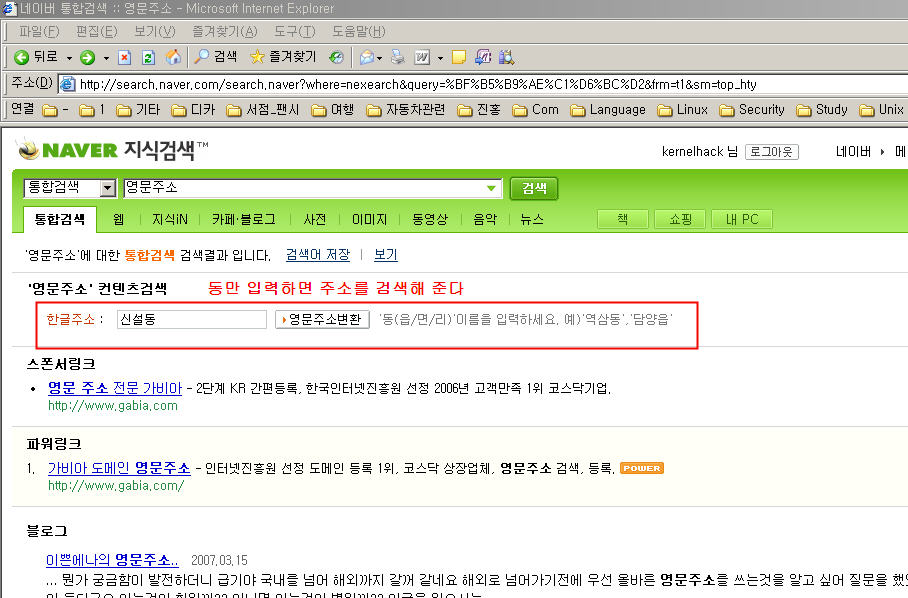This screenshot has height=598, width=908.
Task: Open Back button history dropdown arrow
Action: tap(69, 58)
